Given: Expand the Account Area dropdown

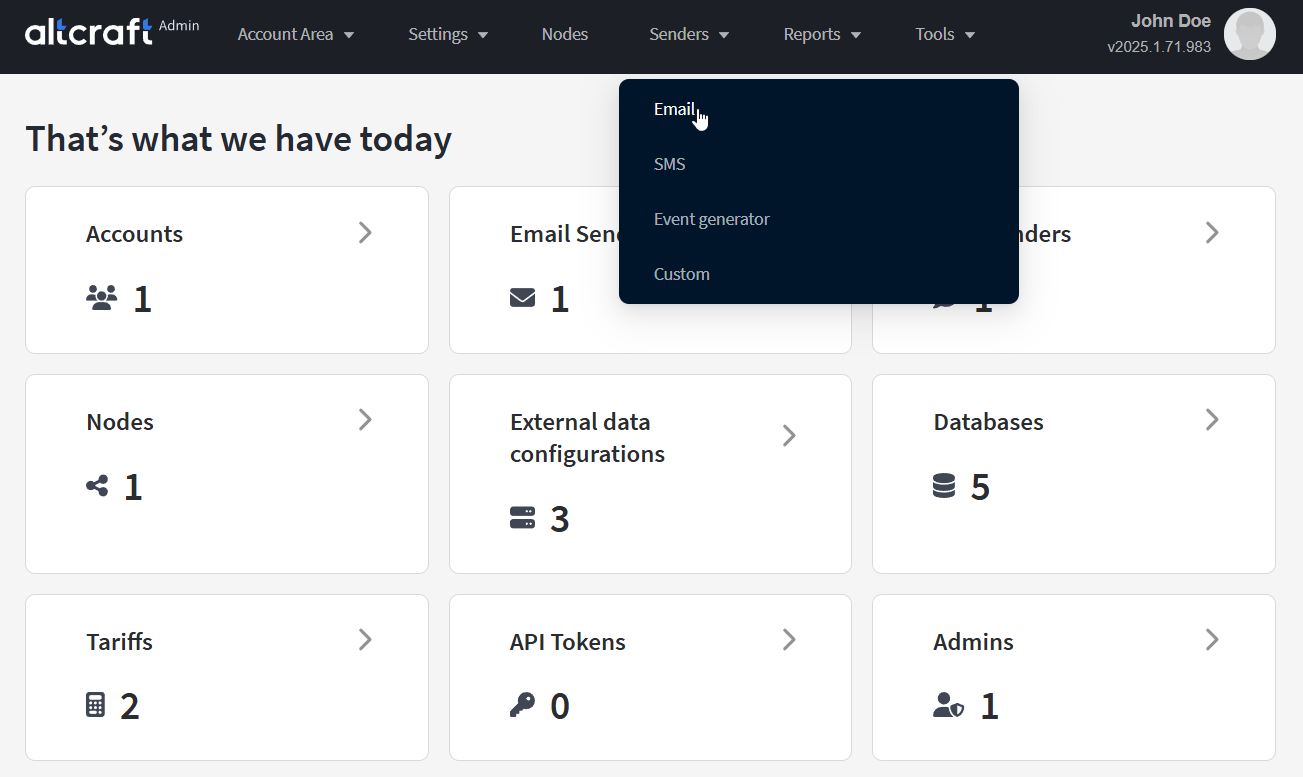Looking at the screenshot, I should 296,34.
